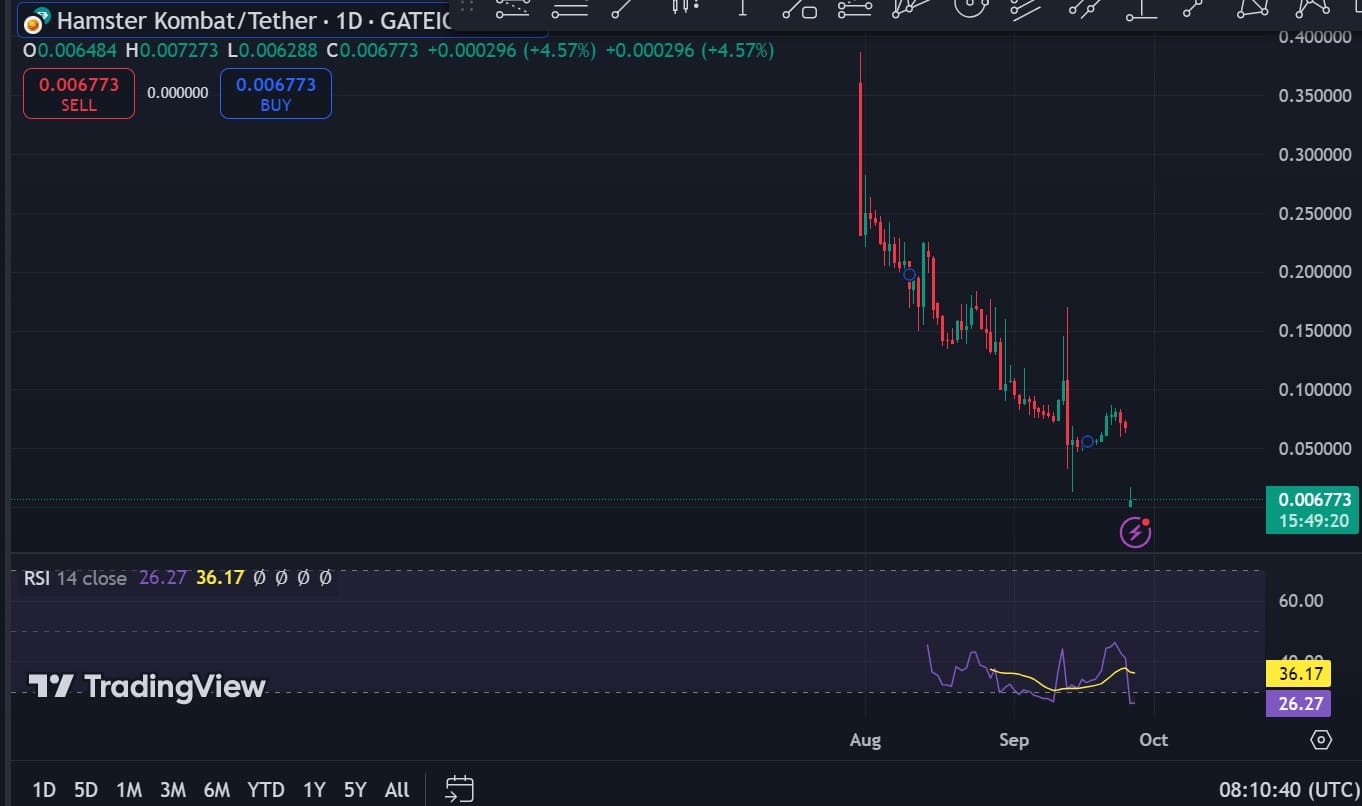
Task: Click the 60.00 label on the RSI axis
Action: [x=1300, y=601]
